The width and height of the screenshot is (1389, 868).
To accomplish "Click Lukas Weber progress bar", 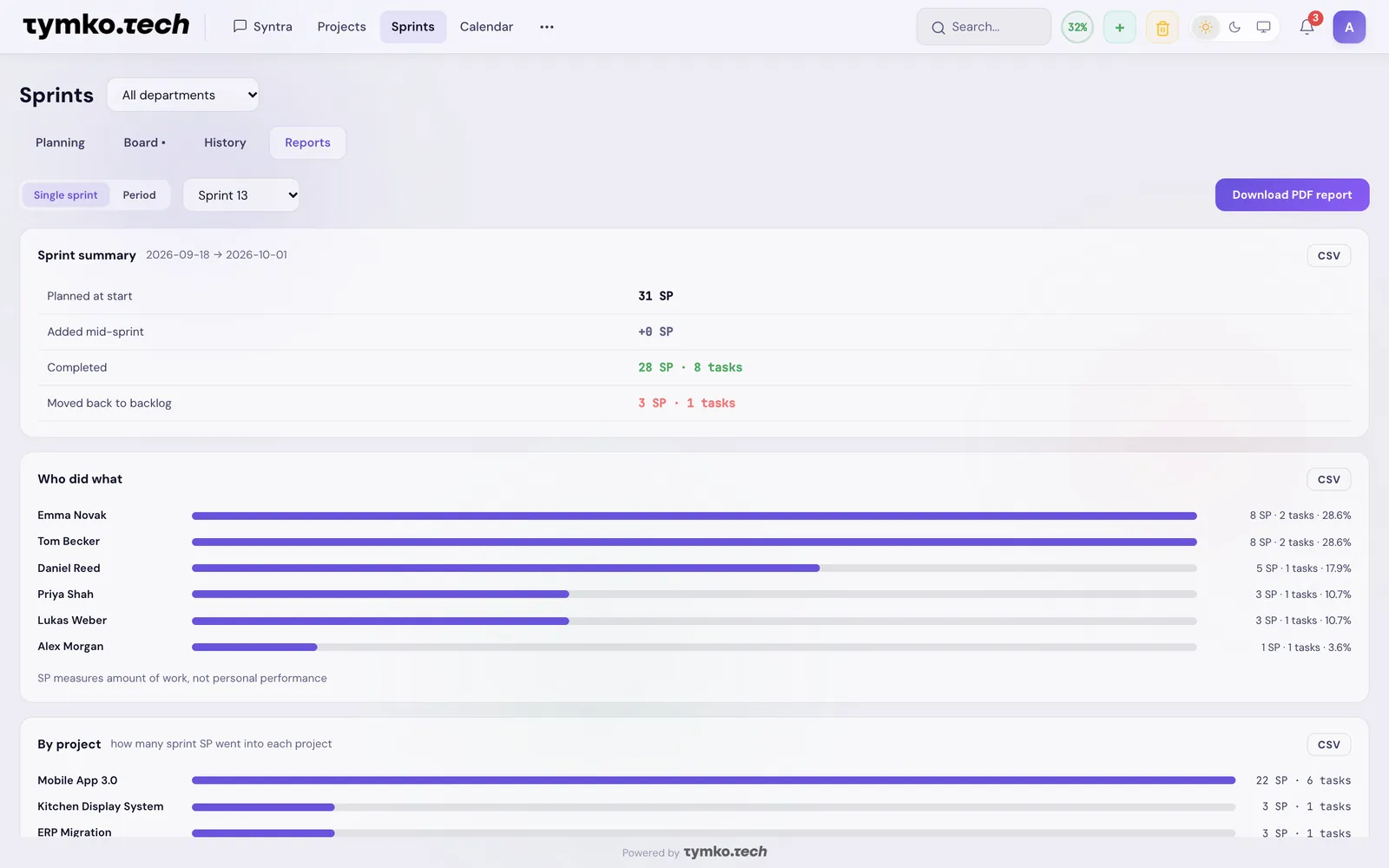I will pos(694,621).
